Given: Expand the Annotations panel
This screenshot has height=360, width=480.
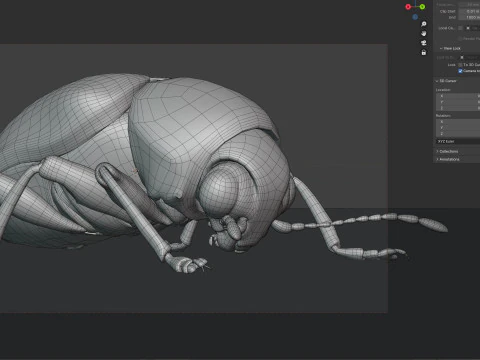Looking at the screenshot, I should (448, 159).
